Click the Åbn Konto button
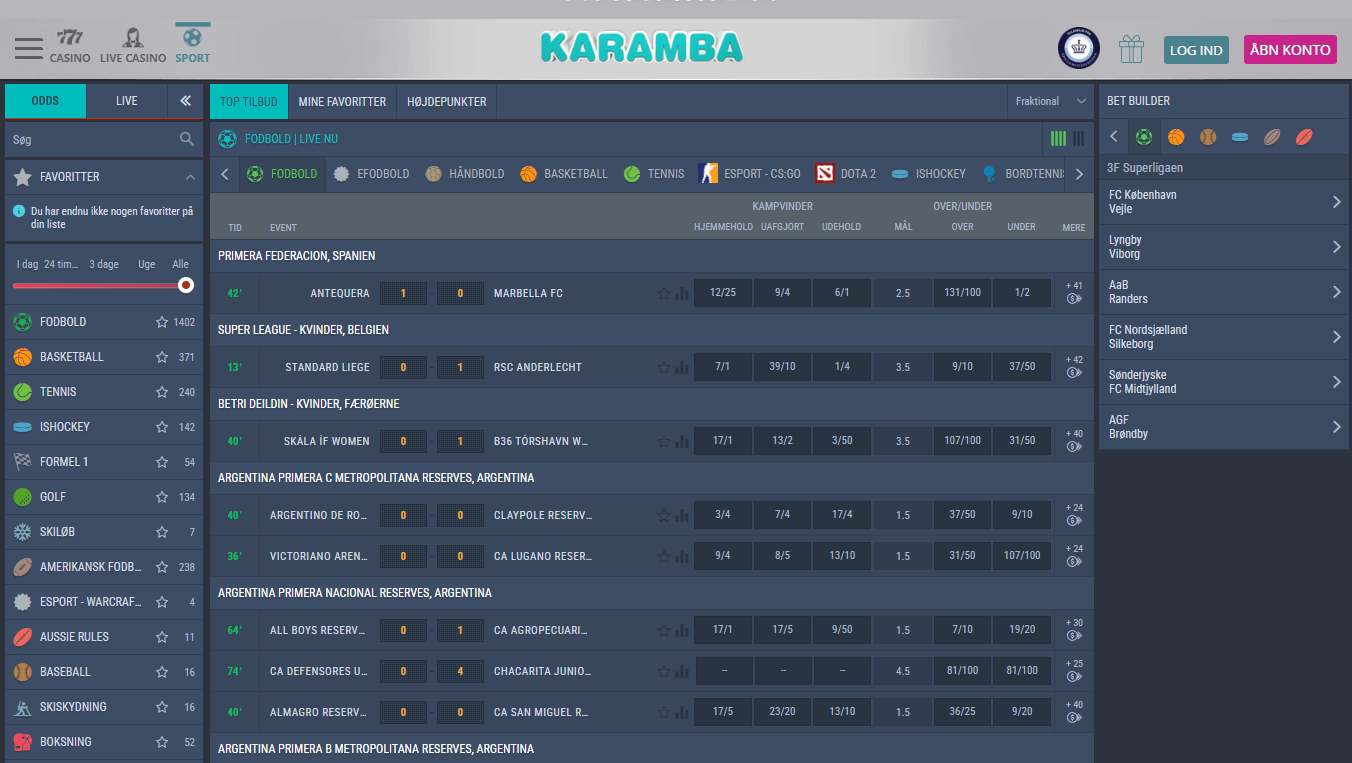Image resolution: width=1352 pixels, height=763 pixels. pyautogui.click(x=1290, y=49)
